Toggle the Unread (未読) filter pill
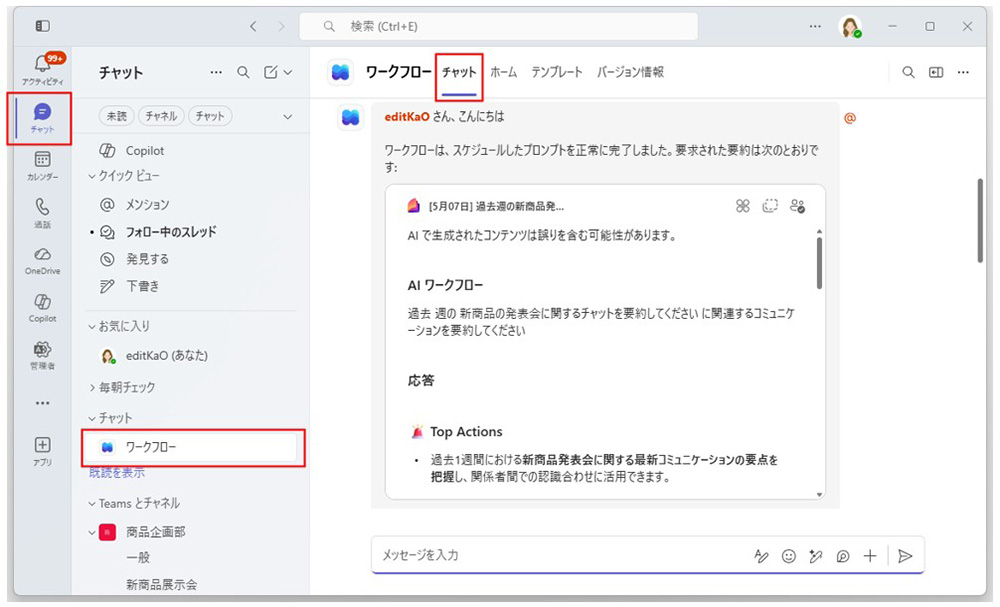Viewport: 1000px width, 607px height. pos(117,116)
